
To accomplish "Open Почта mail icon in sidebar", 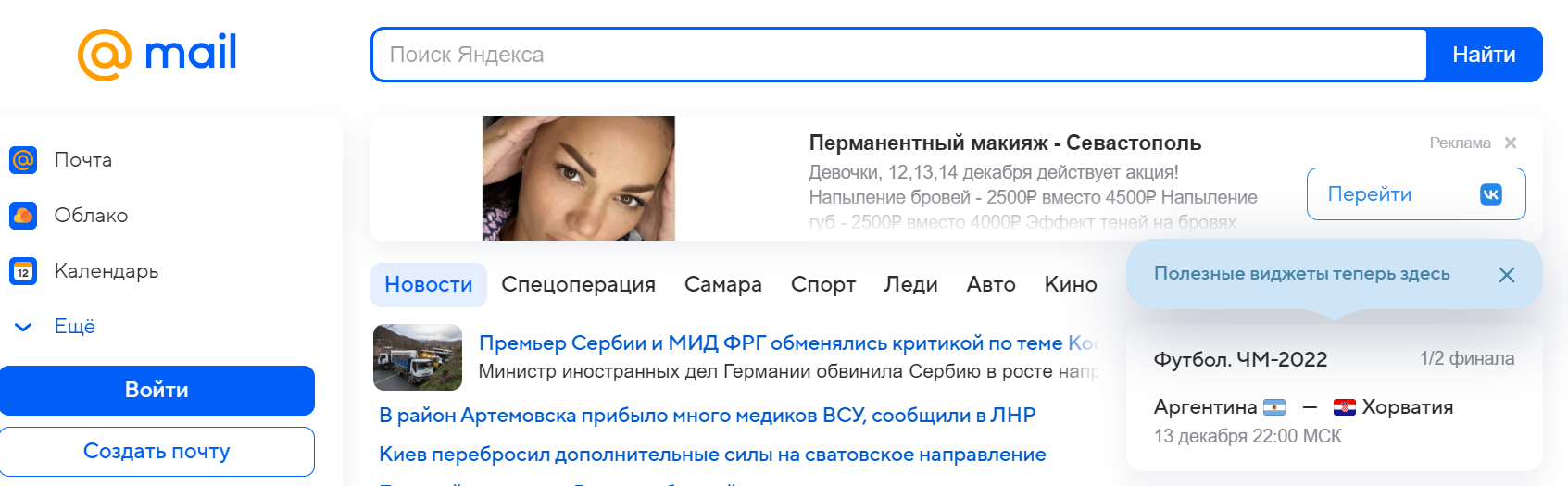I will 23,160.
